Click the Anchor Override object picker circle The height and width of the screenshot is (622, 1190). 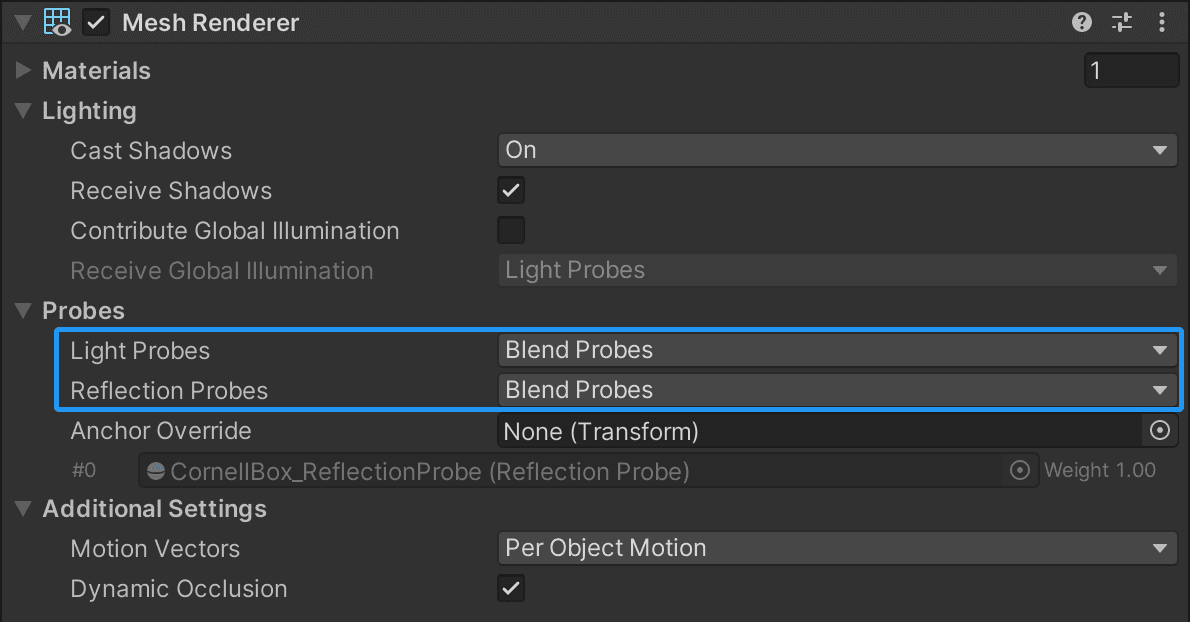click(x=1160, y=431)
